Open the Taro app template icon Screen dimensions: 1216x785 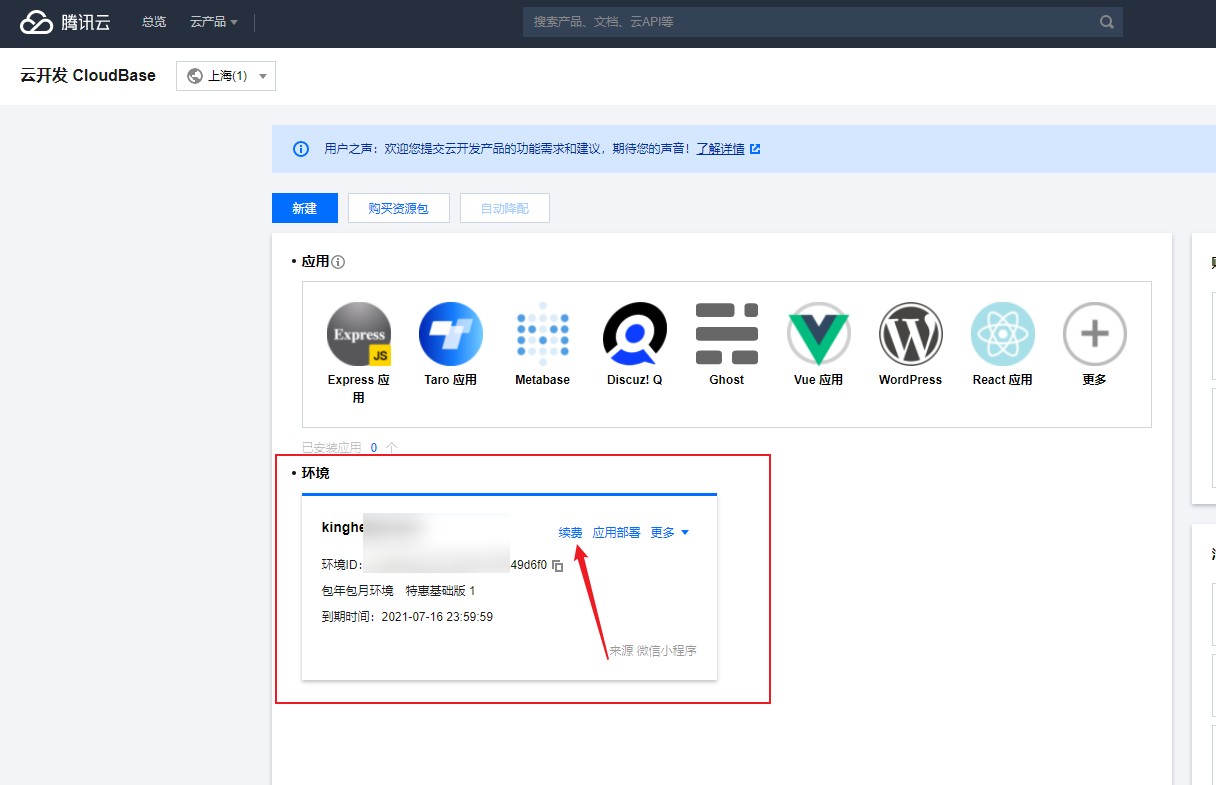pyautogui.click(x=450, y=334)
